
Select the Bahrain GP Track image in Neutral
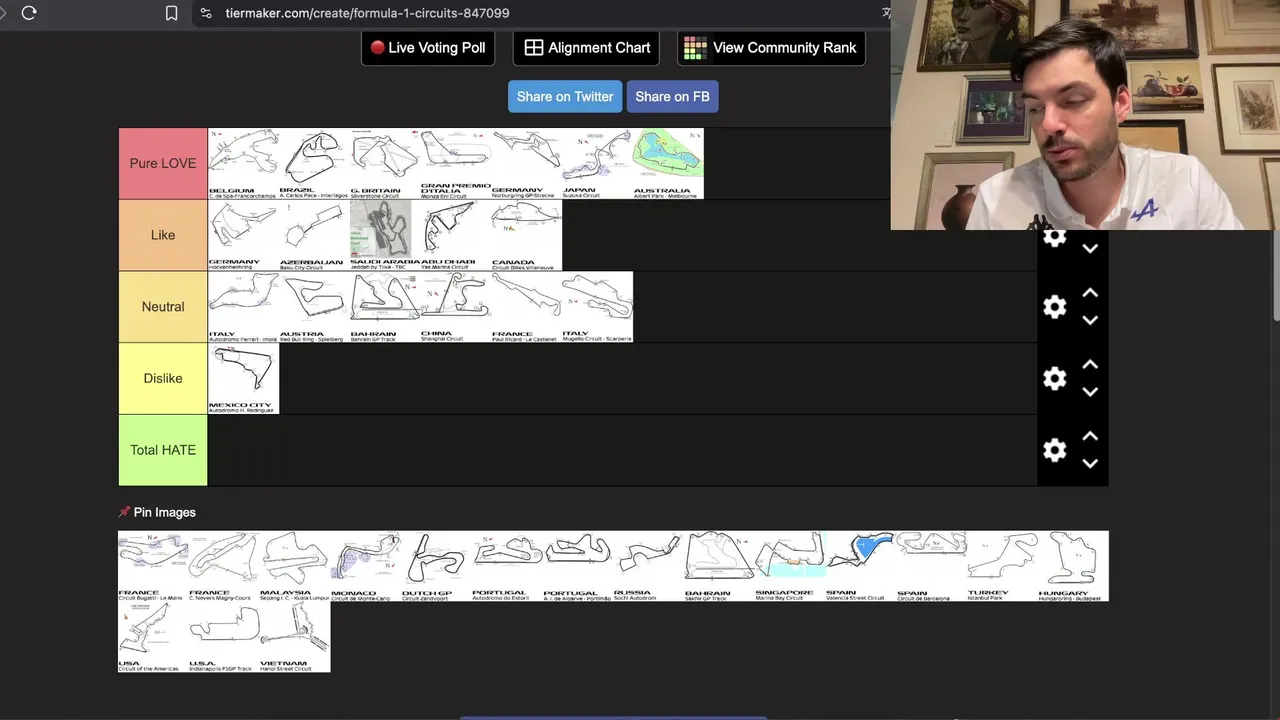(385, 307)
